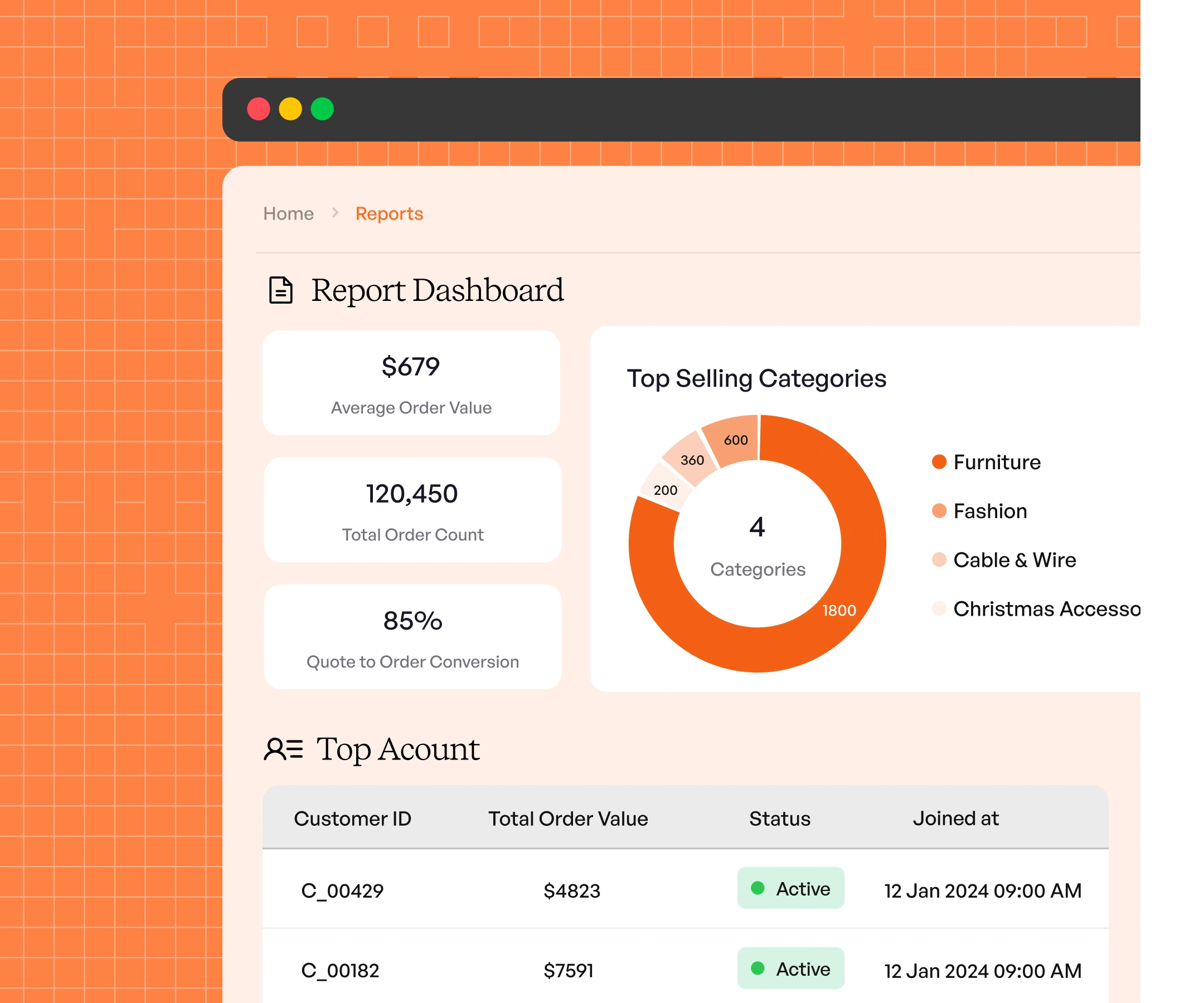Screen dimensions: 1204x1003
Task: Open the Reports breadcrumb link
Action: coord(389,214)
